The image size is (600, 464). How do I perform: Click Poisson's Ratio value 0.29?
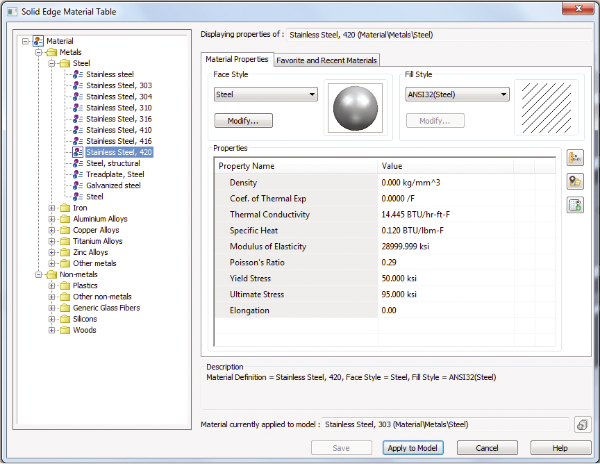[x=445, y=262]
